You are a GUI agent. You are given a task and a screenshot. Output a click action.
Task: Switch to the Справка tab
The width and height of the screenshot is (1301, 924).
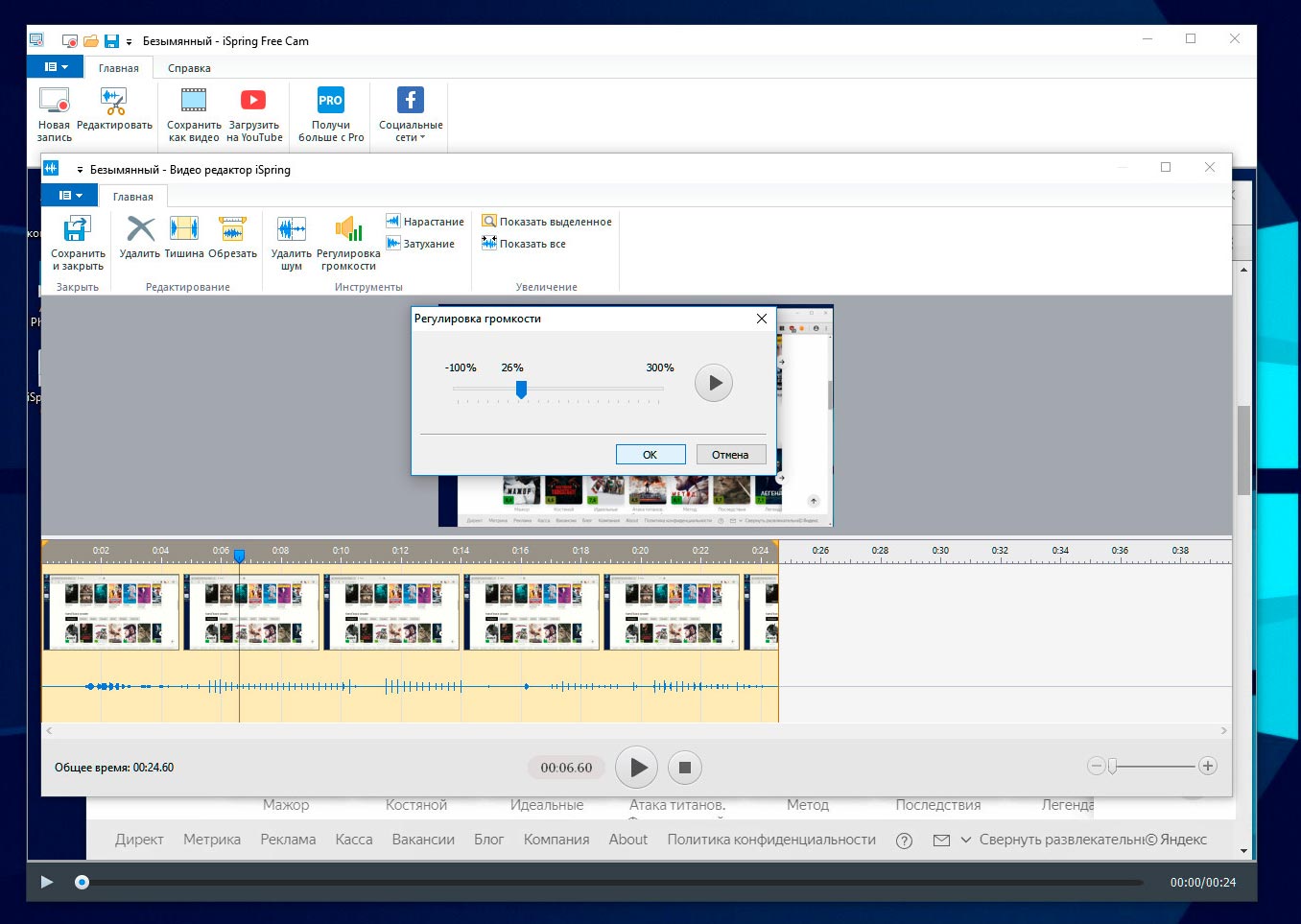click(189, 68)
